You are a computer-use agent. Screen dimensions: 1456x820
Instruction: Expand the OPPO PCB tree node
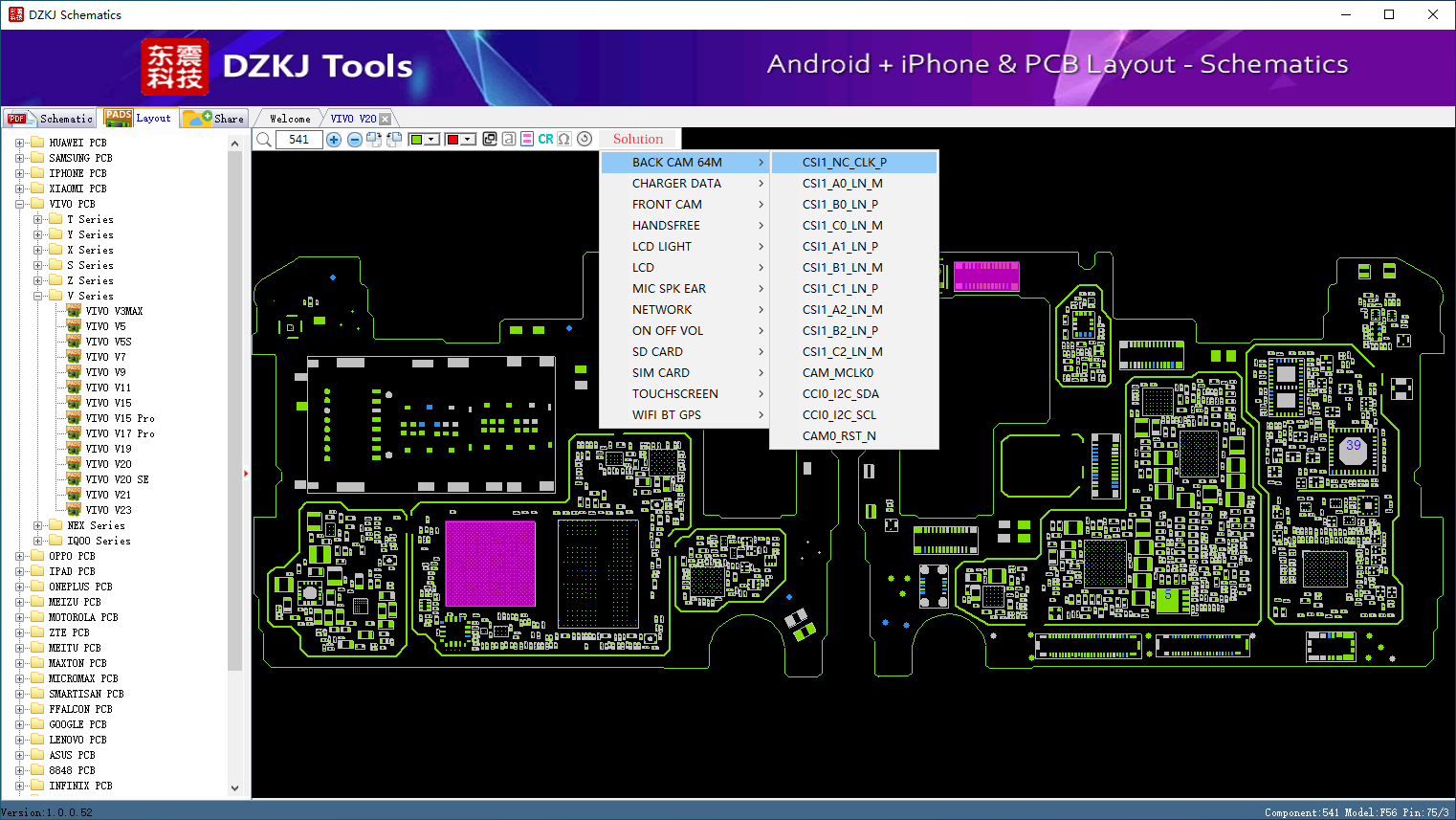pos(19,556)
